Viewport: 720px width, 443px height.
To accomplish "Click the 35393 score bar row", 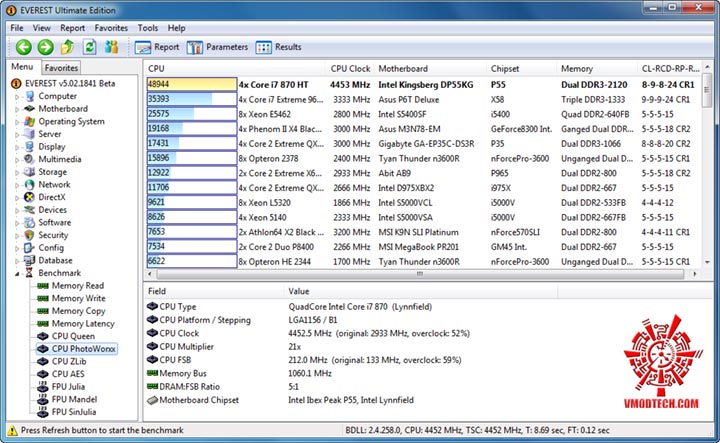I will pyautogui.click(x=192, y=99).
